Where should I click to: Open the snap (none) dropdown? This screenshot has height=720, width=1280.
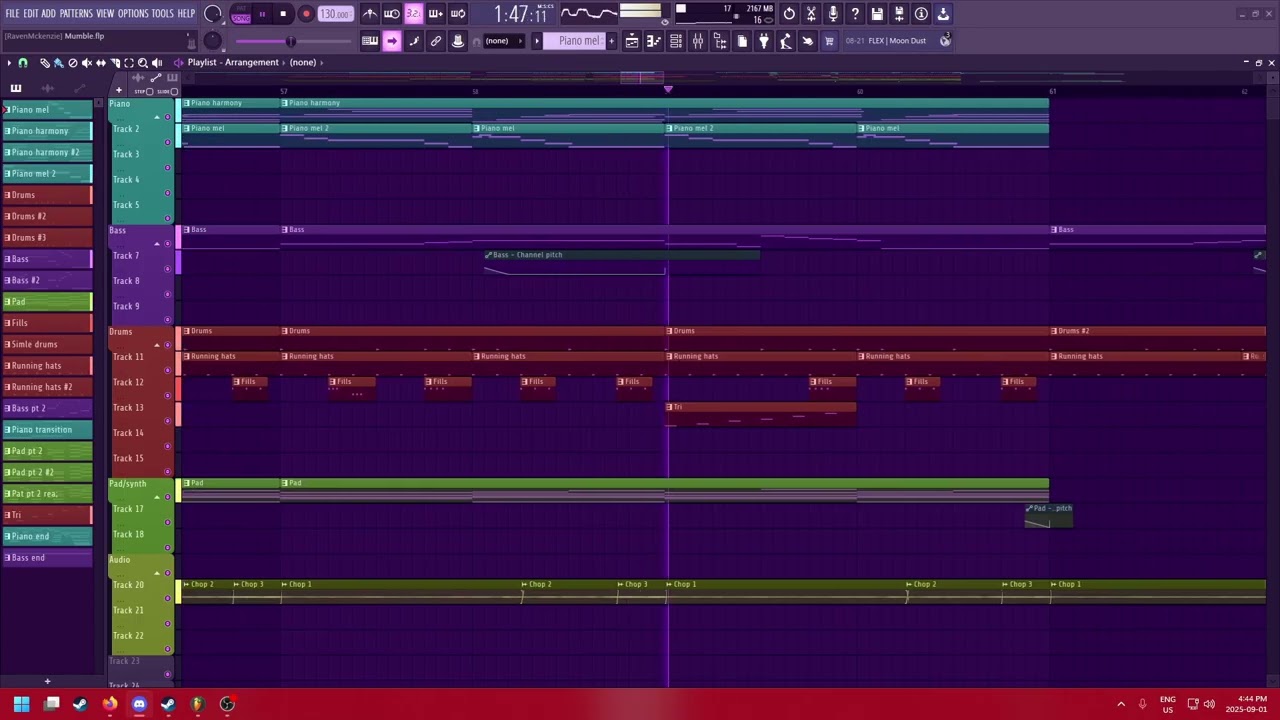[x=503, y=41]
